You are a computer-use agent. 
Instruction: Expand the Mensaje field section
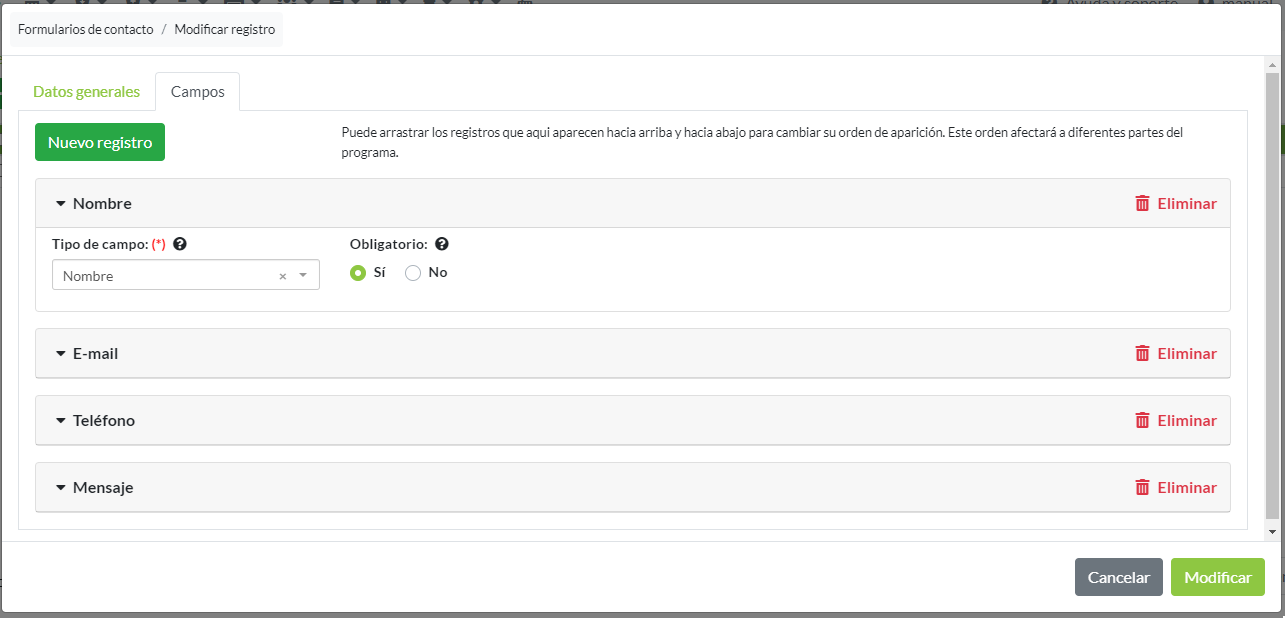pos(61,488)
